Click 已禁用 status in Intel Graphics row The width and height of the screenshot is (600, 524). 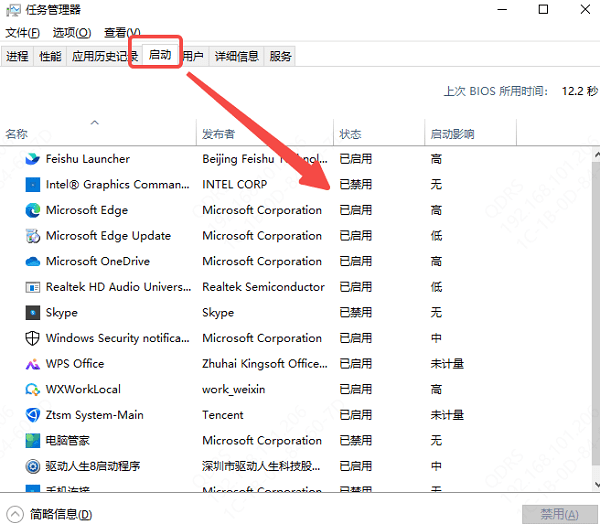[x=355, y=184]
